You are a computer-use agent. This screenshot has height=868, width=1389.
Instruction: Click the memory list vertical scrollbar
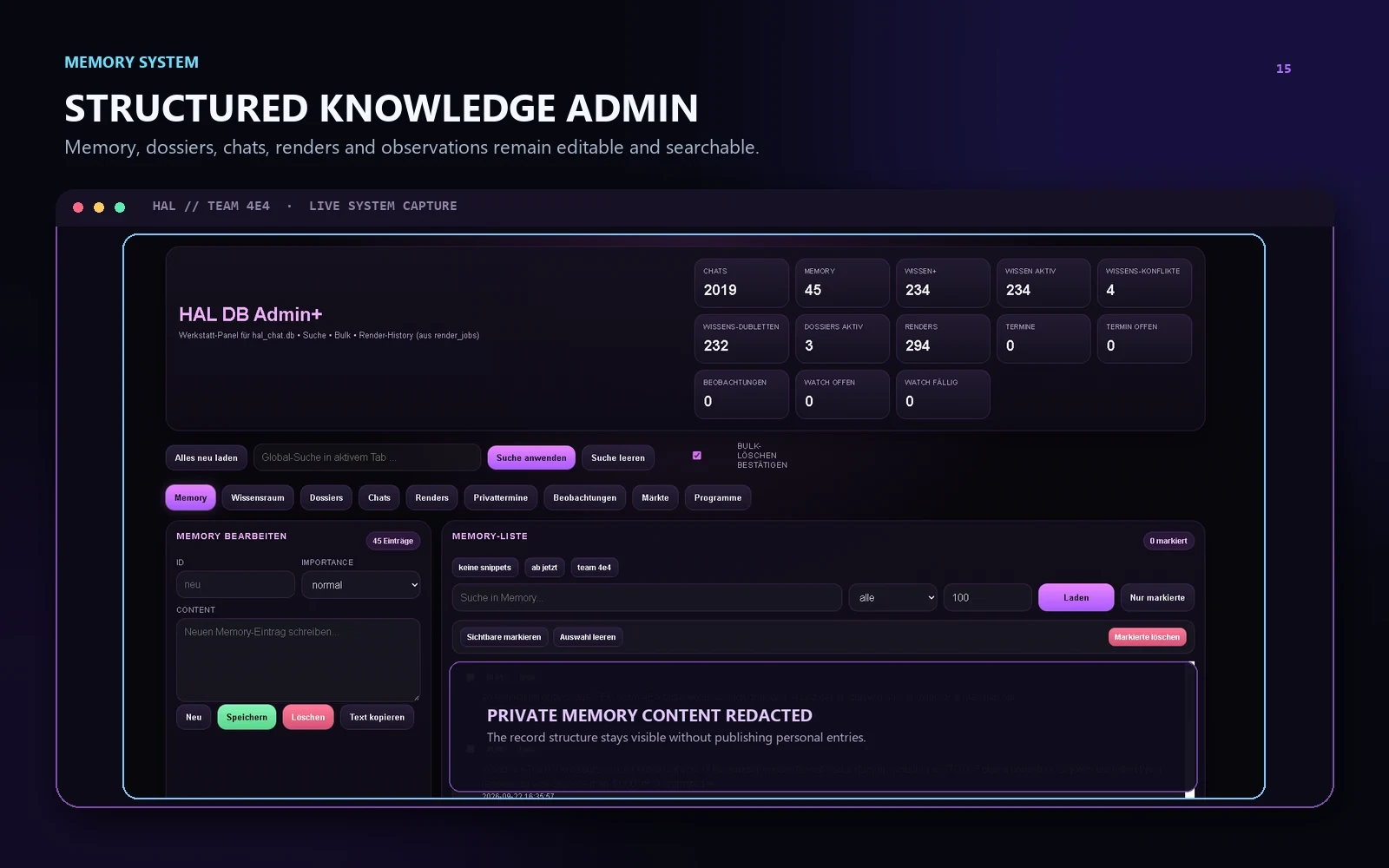tap(1191, 729)
